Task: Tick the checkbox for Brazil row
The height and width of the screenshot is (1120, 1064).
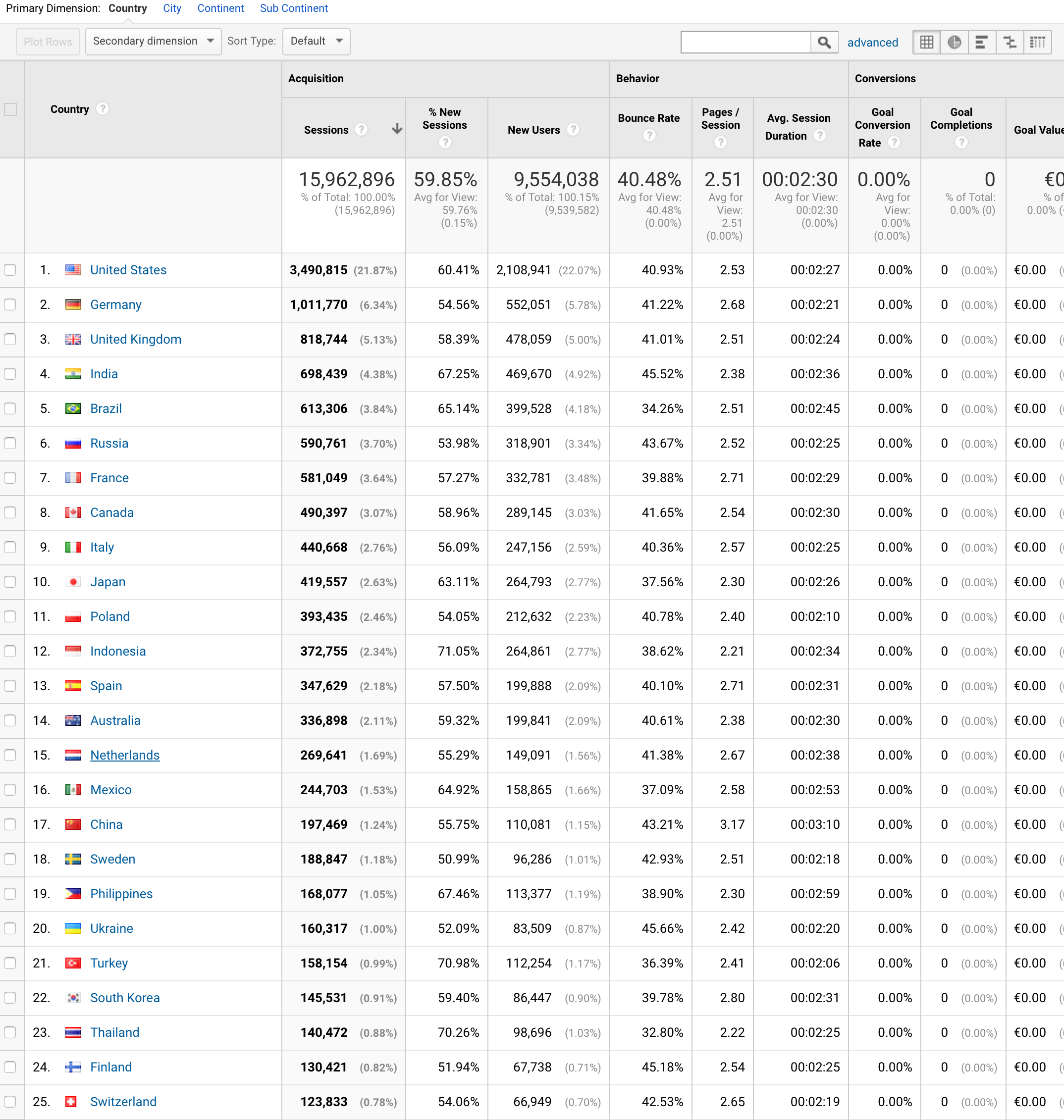Action: click(x=10, y=408)
